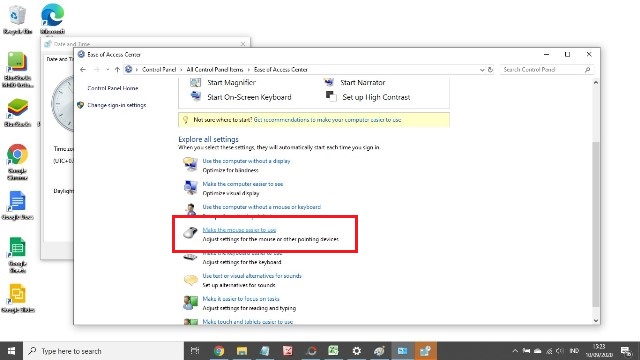
Task: Open 'Get recommendations to make your computer easier' link
Action: coord(327,120)
